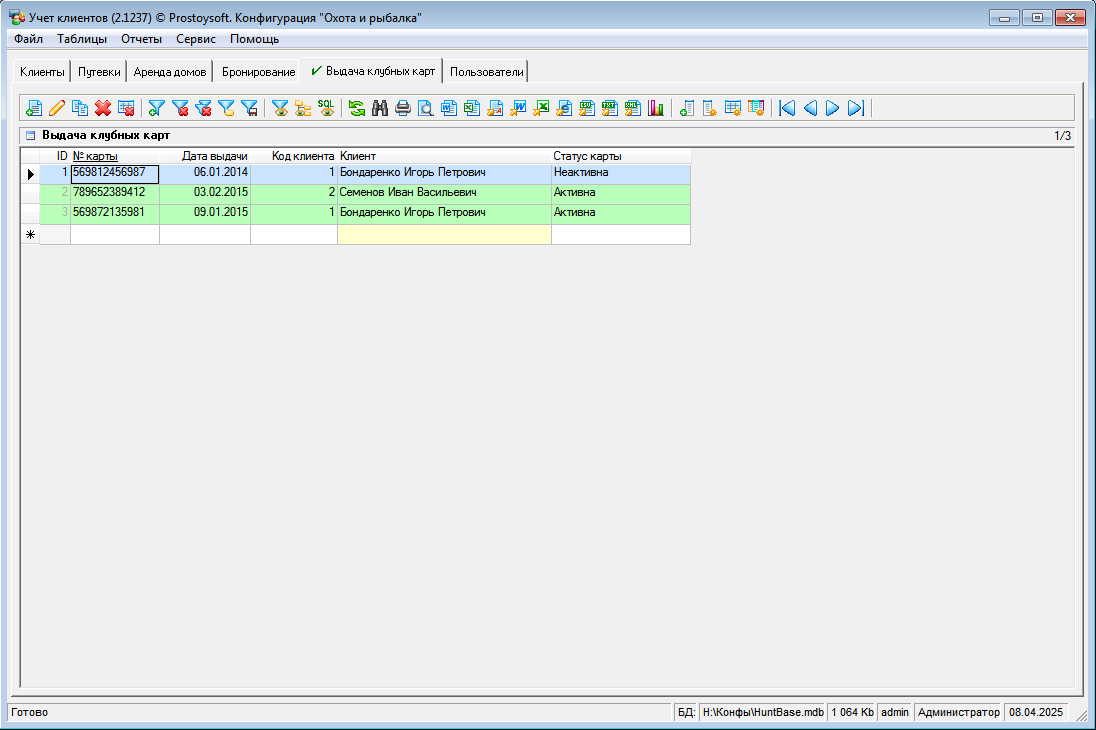The height and width of the screenshot is (730, 1096).
Task: Jump to last record arrow
Action: click(855, 108)
